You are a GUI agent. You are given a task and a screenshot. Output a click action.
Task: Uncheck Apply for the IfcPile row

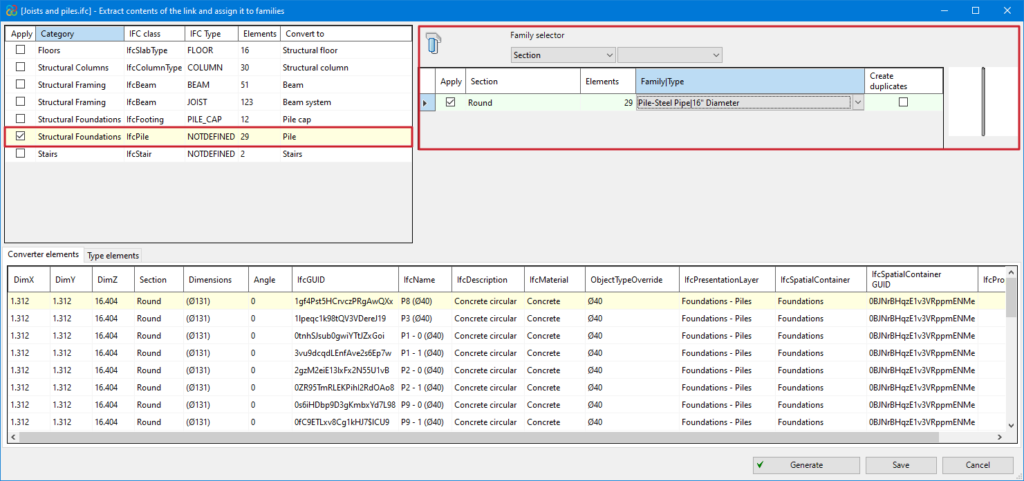pos(21,136)
